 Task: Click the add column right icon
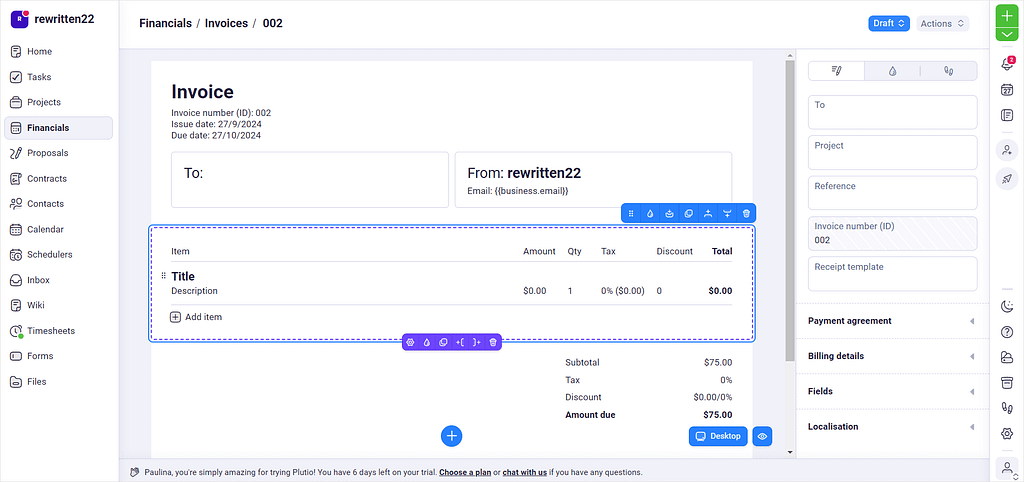[x=477, y=342]
